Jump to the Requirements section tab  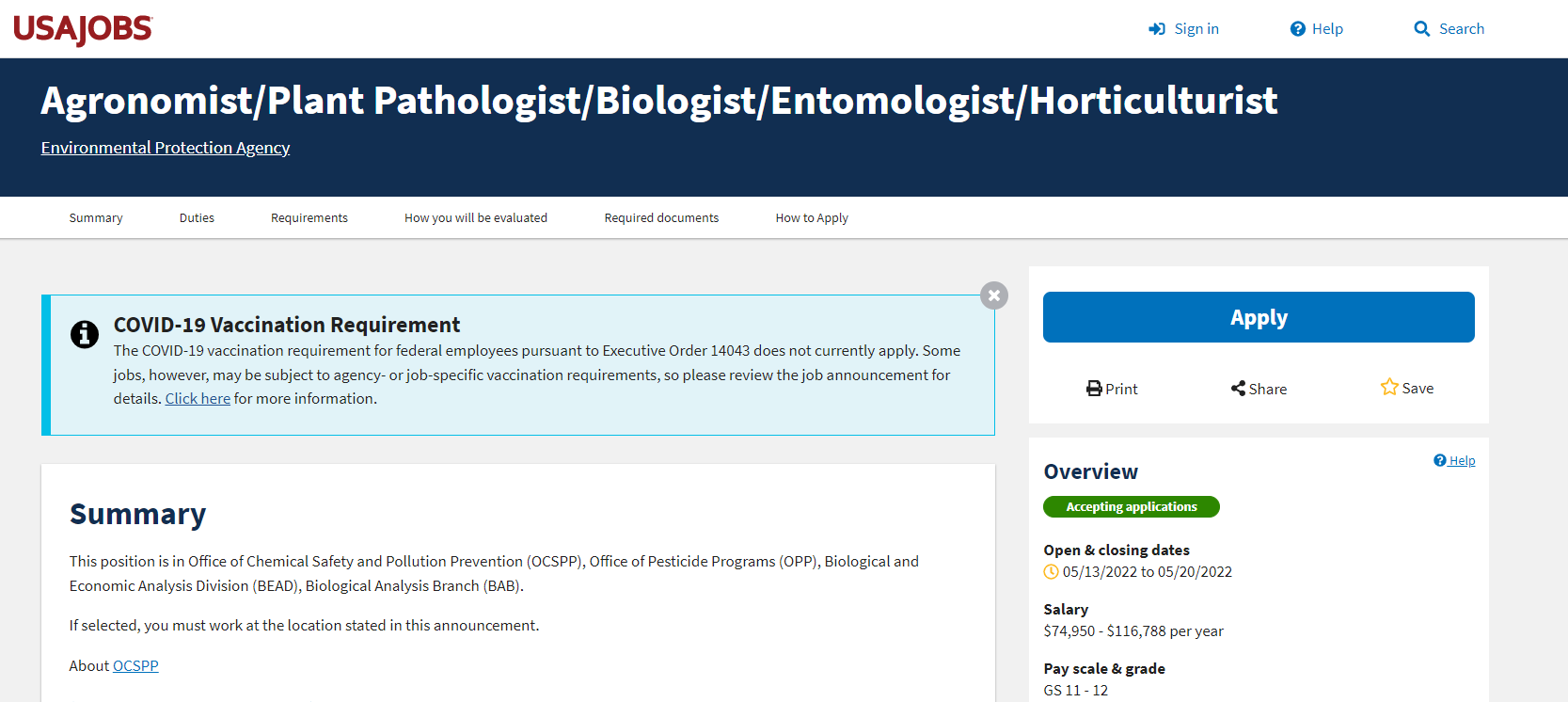pyautogui.click(x=309, y=218)
